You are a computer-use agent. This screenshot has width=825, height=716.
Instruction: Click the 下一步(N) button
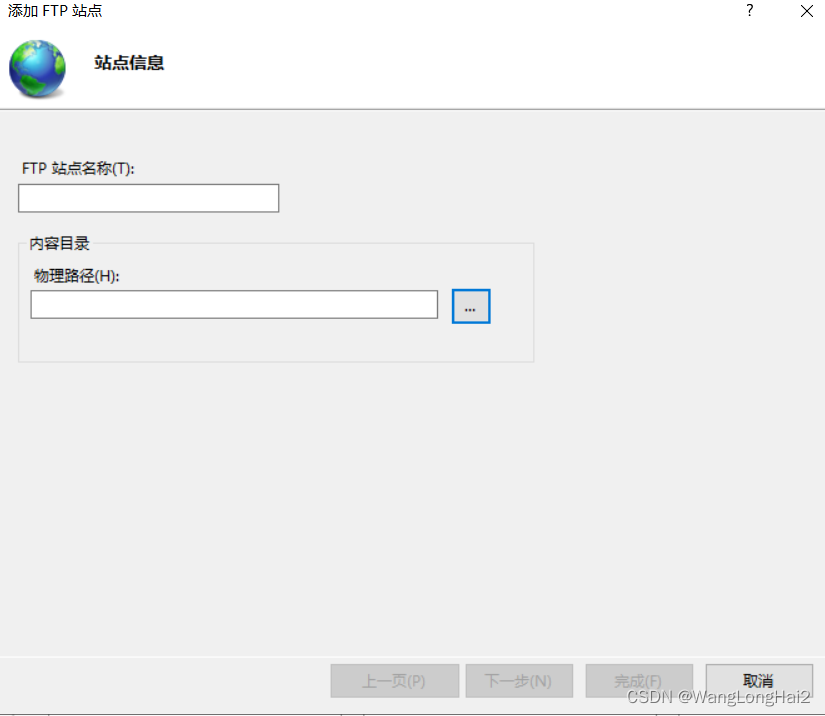519,680
